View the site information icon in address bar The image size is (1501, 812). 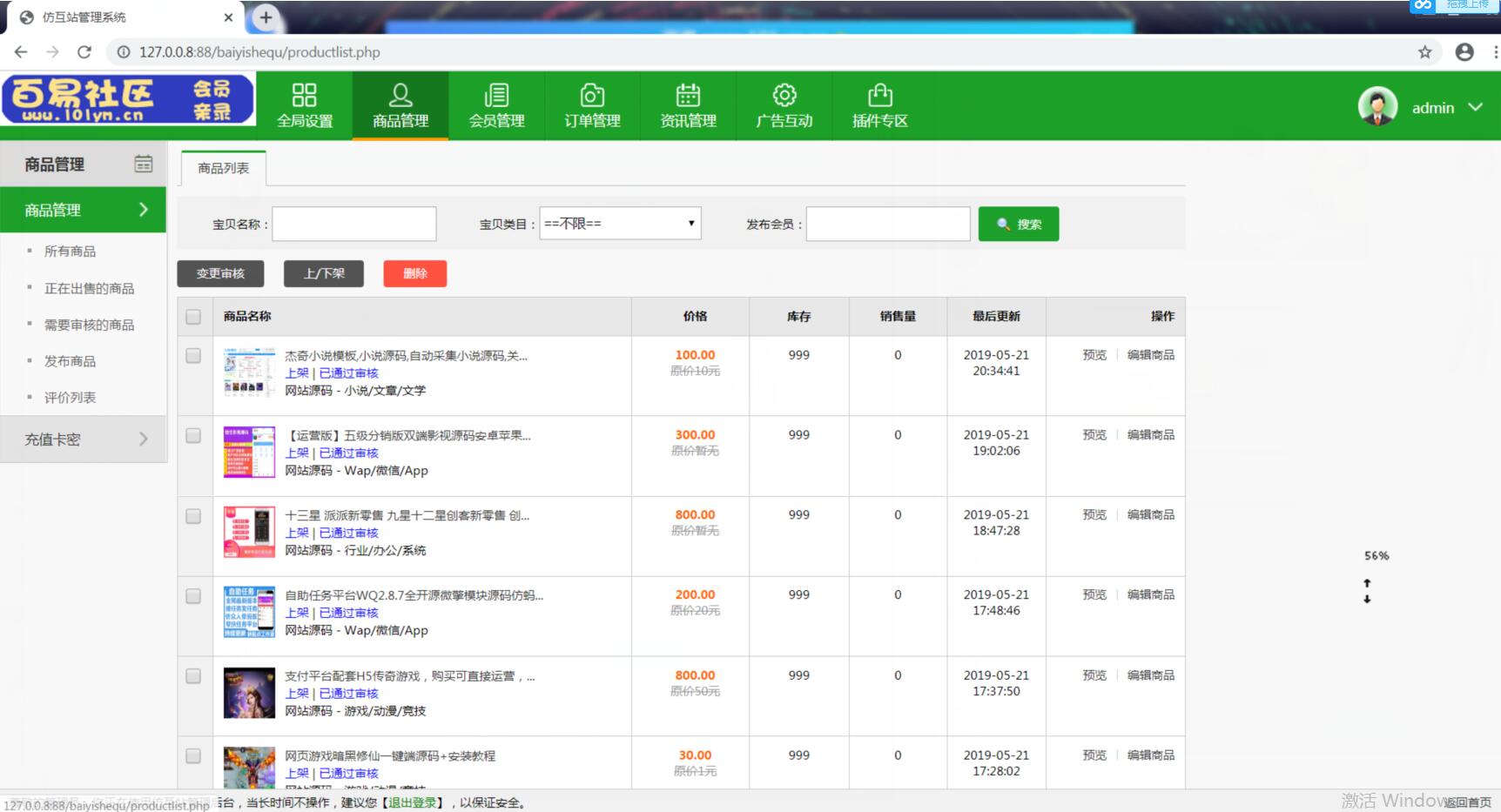[x=124, y=52]
